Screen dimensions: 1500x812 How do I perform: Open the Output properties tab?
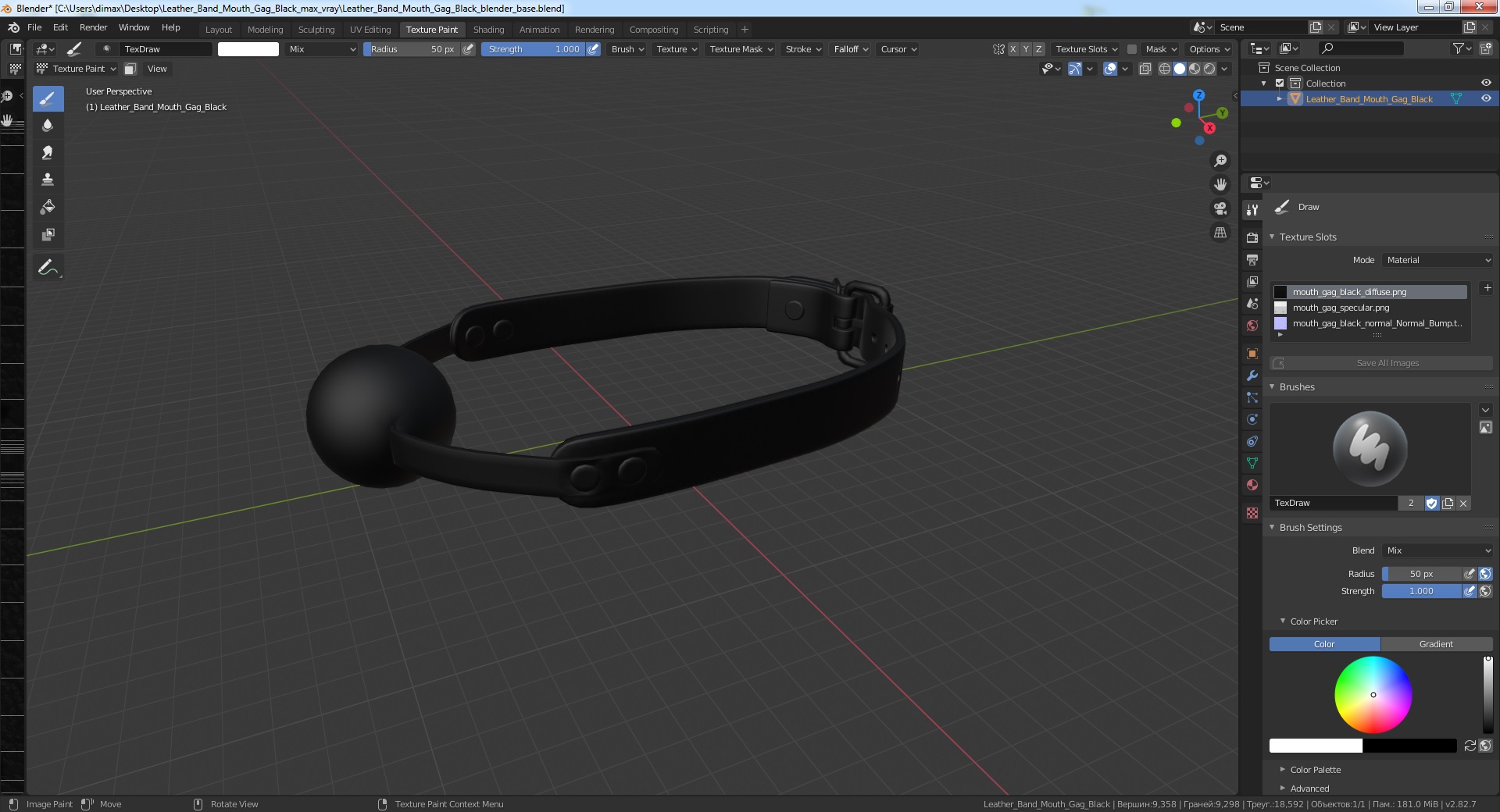point(1252,259)
